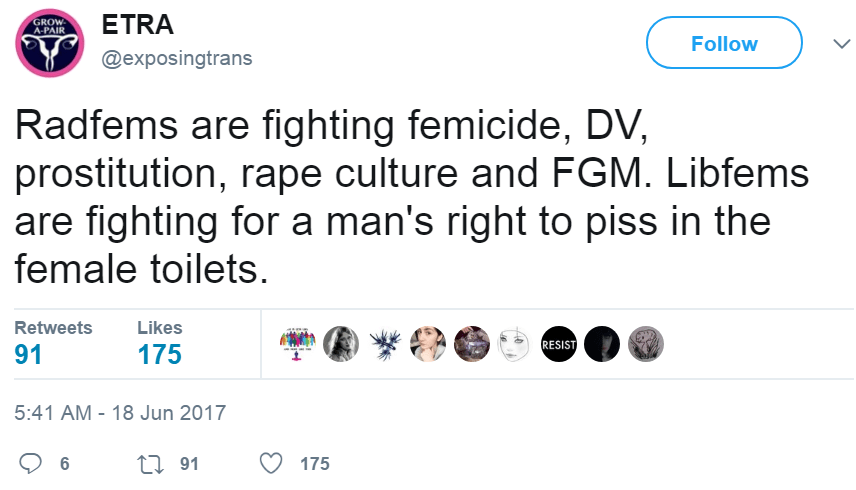Viewport: 856px width, 490px height.
Task: View the list of 91 Retweets
Action: [53, 343]
